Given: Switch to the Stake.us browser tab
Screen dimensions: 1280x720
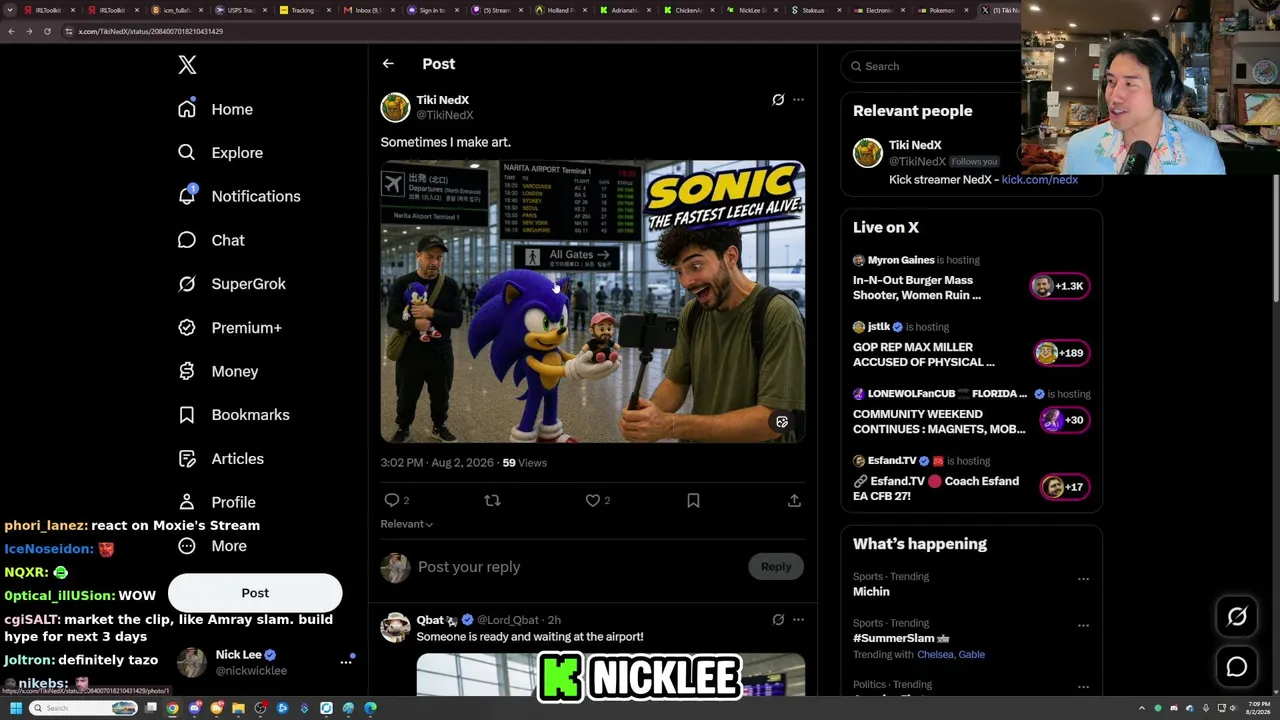Looking at the screenshot, I should pos(814,10).
